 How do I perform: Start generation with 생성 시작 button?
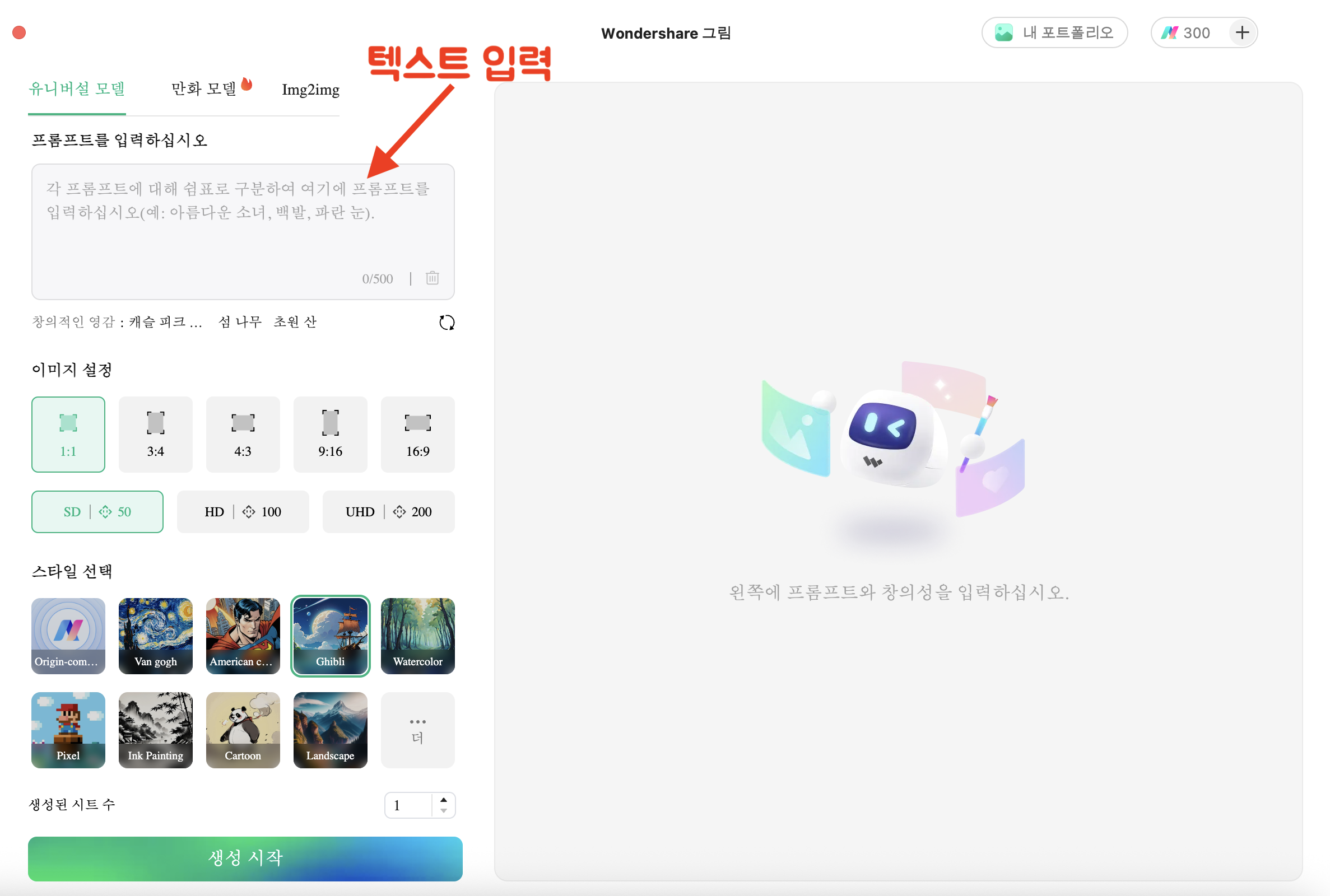pyautogui.click(x=245, y=858)
